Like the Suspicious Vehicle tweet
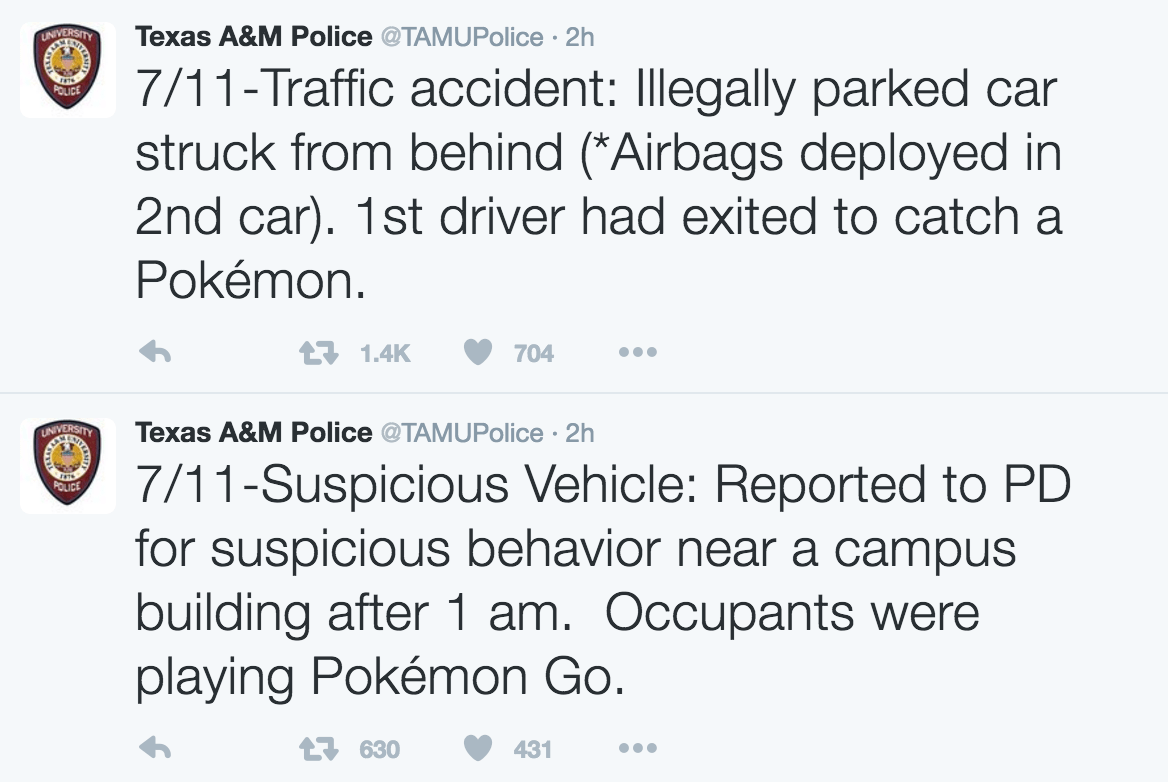Screen dimensions: 1168x782 click(x=477, y=748)
